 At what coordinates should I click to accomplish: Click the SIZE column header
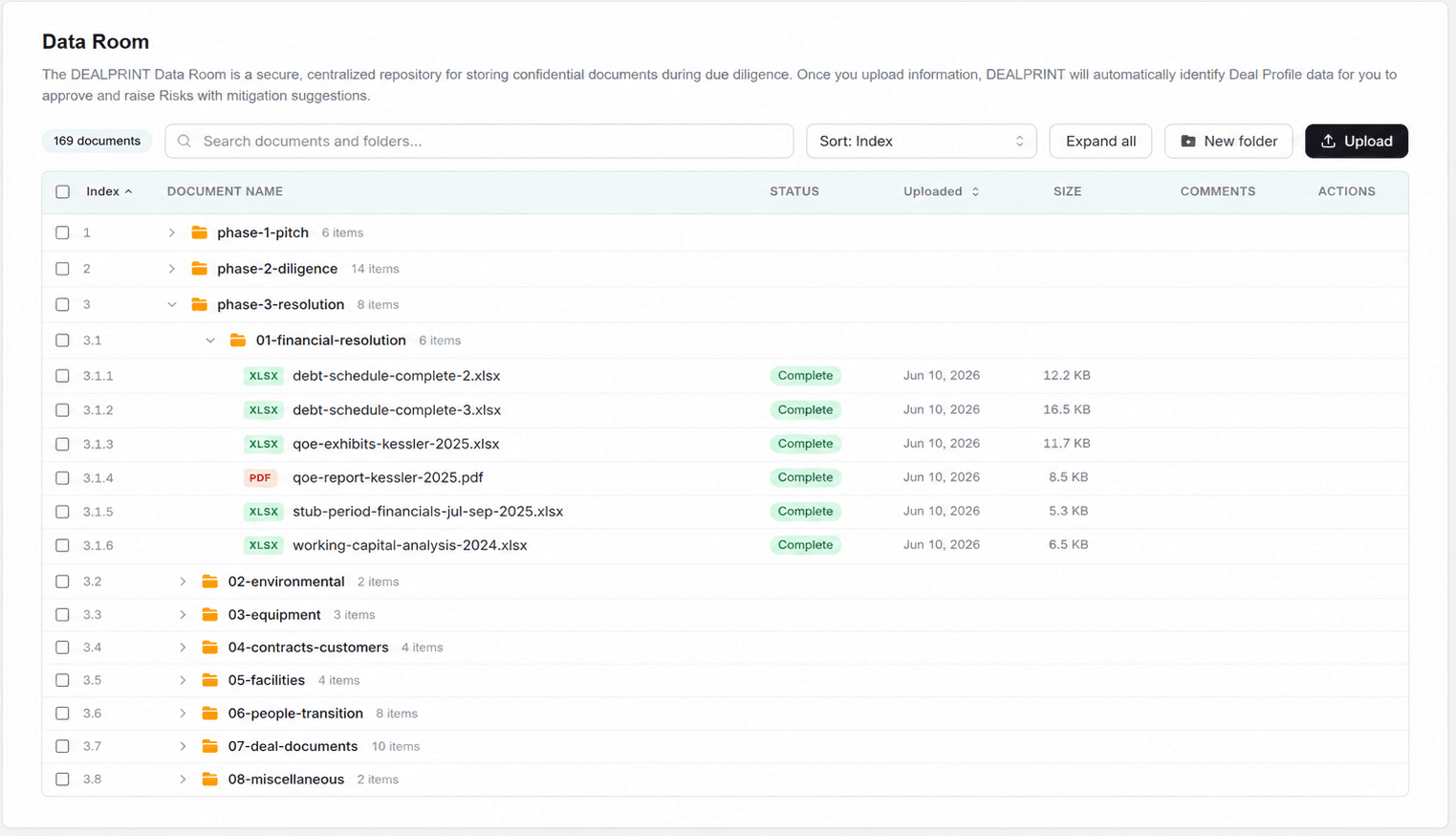click(x=1068, y=191)
